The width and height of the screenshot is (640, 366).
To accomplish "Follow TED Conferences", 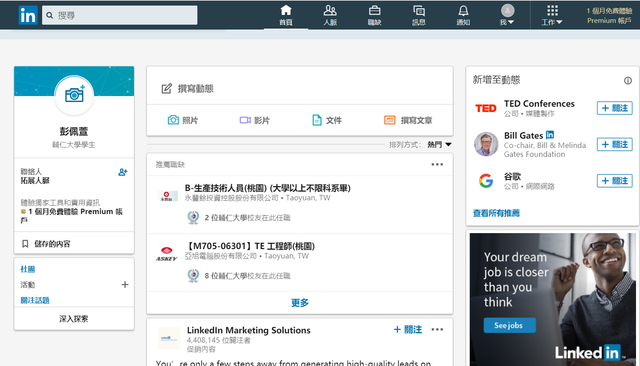I will (x=615, y=108).
